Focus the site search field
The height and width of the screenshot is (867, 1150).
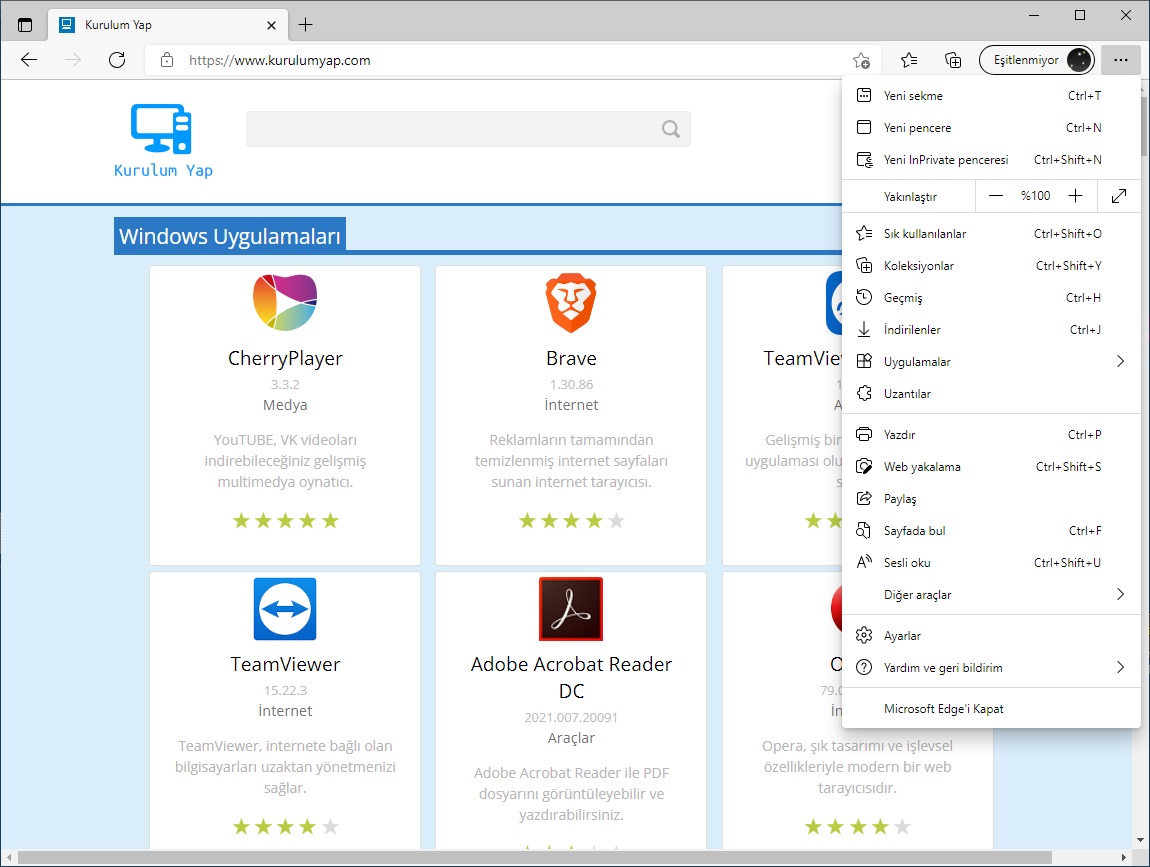click(x=468, y=129)
